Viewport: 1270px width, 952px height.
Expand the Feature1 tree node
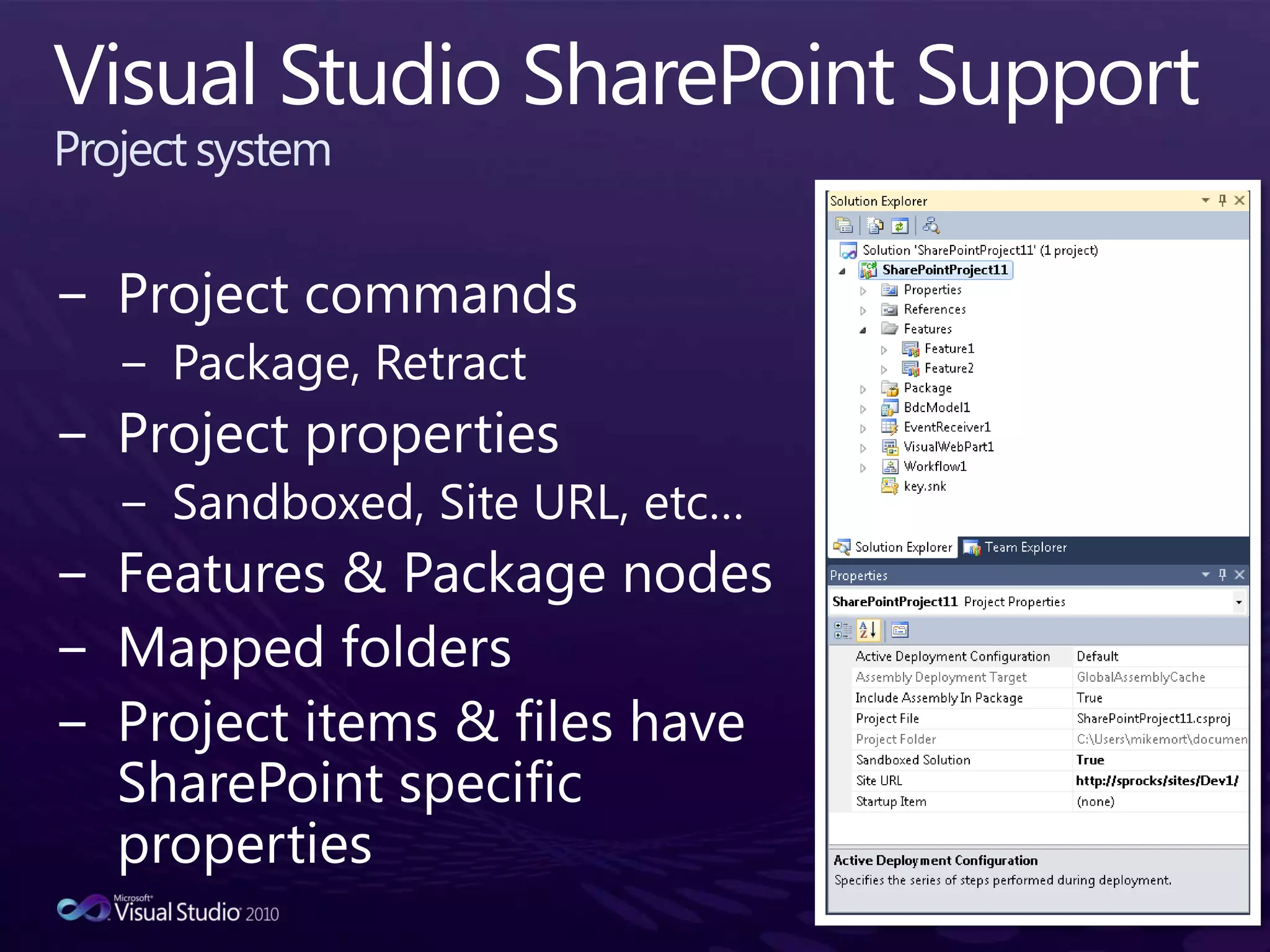tap(884, 350)
